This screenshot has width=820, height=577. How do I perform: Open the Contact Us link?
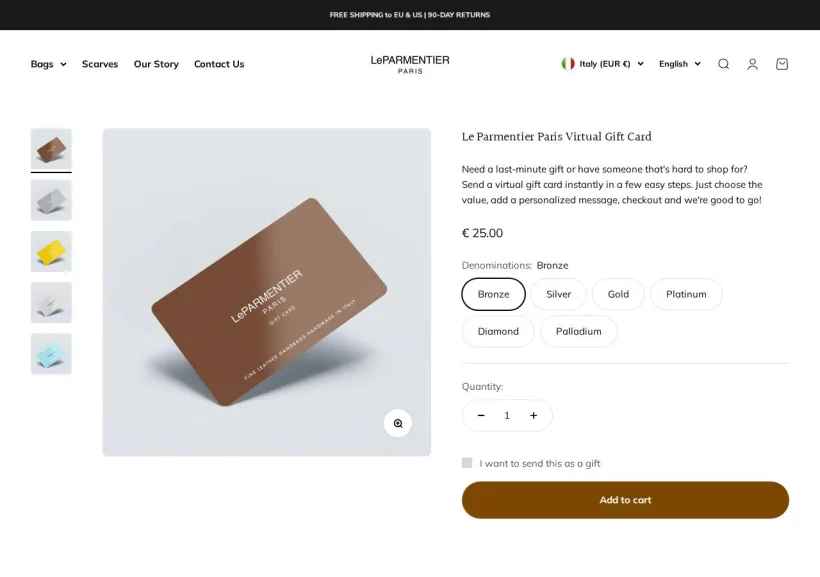coord(219,64)
